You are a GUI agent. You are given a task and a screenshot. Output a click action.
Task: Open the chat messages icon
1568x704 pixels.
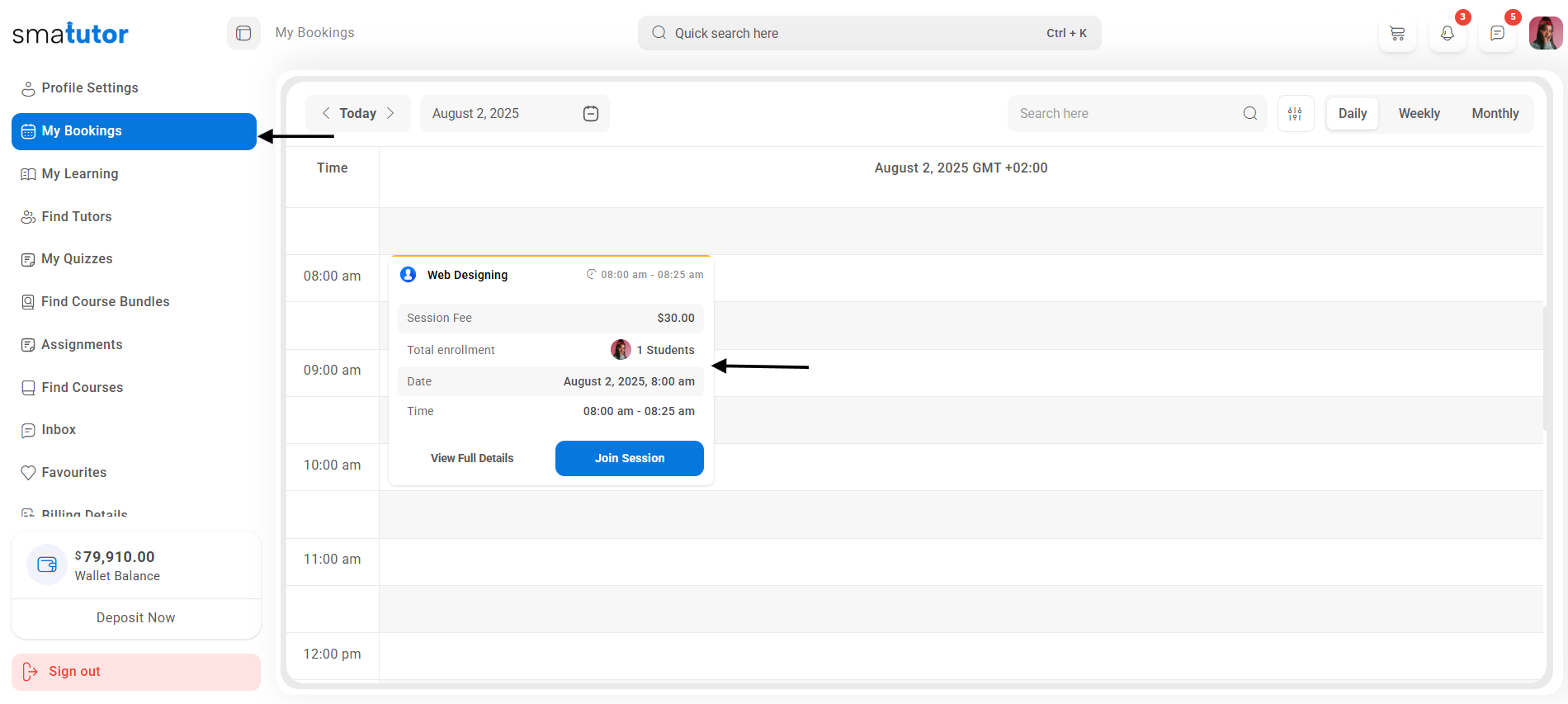(1497, 34)
